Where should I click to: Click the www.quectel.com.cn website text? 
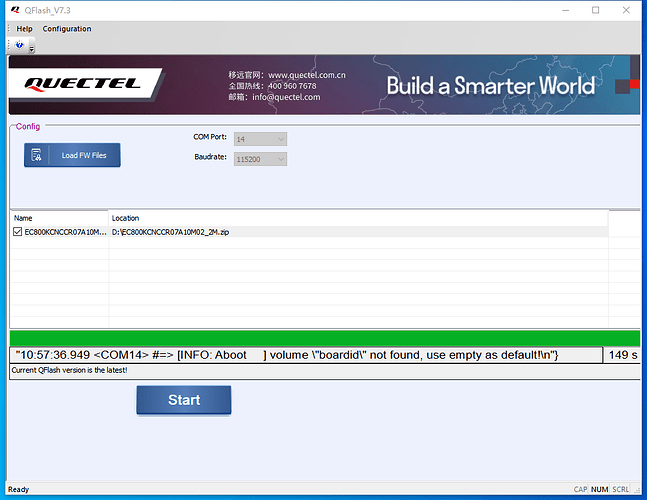tap(307, 75)
